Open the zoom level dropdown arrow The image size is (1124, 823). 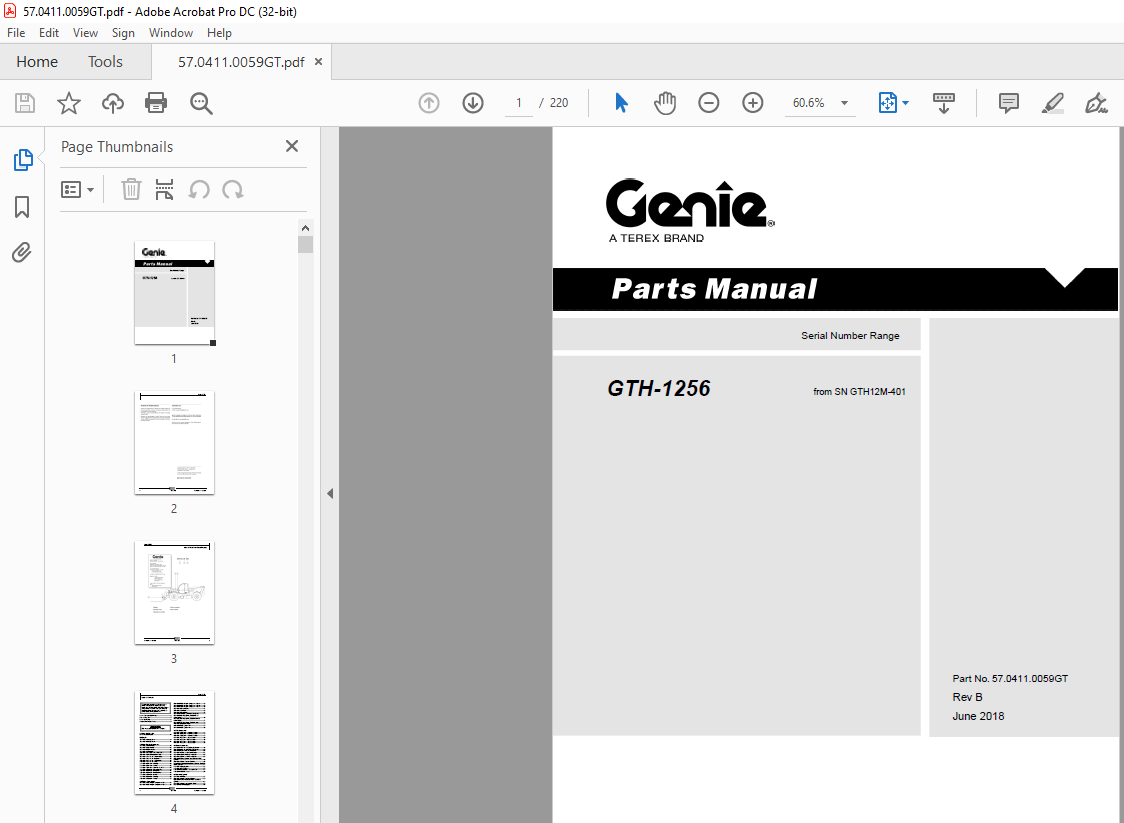844,103
